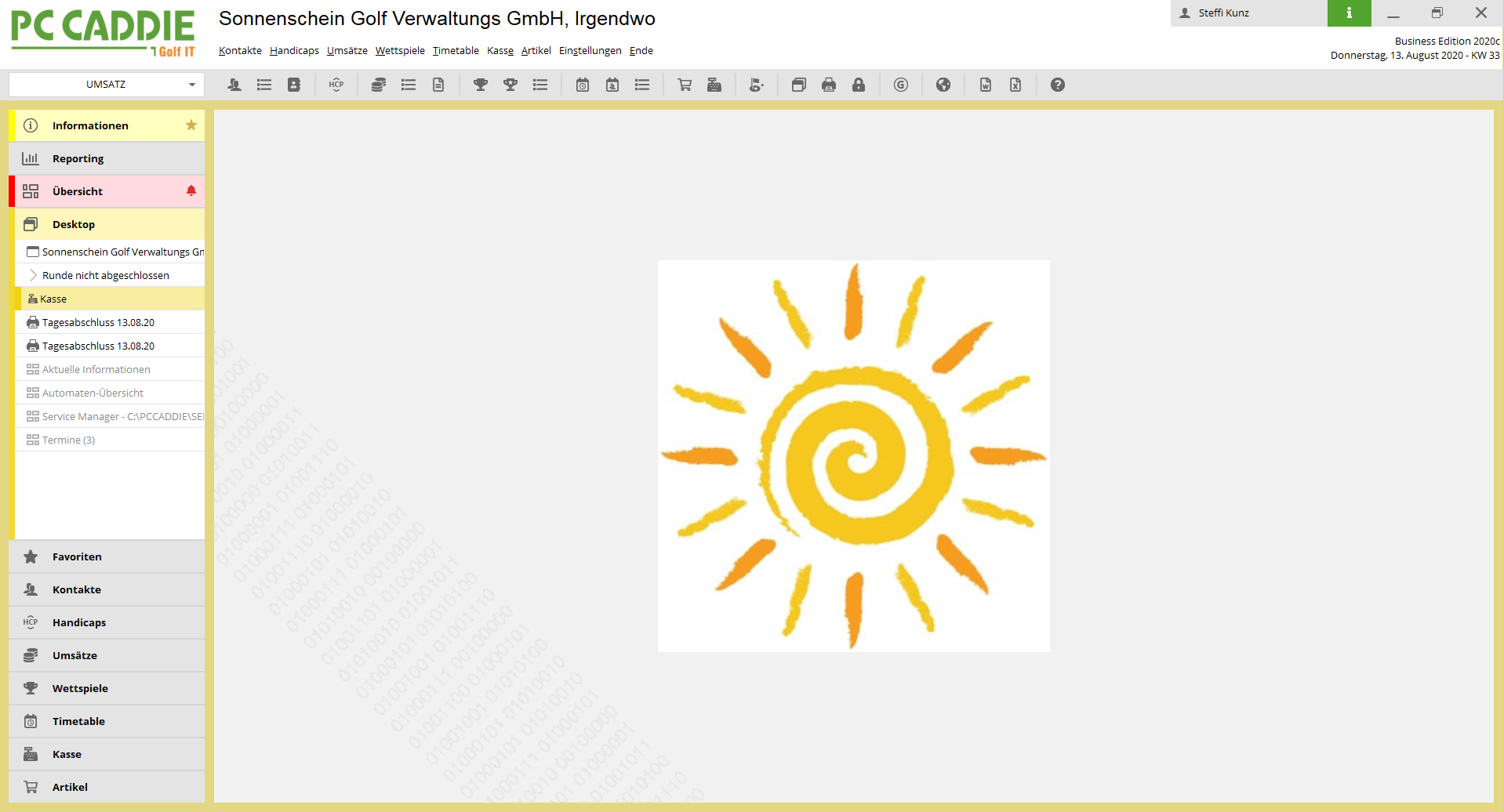Click the shopping cart toolbar icon
The image size is (1504, 812).
[685, 85]
